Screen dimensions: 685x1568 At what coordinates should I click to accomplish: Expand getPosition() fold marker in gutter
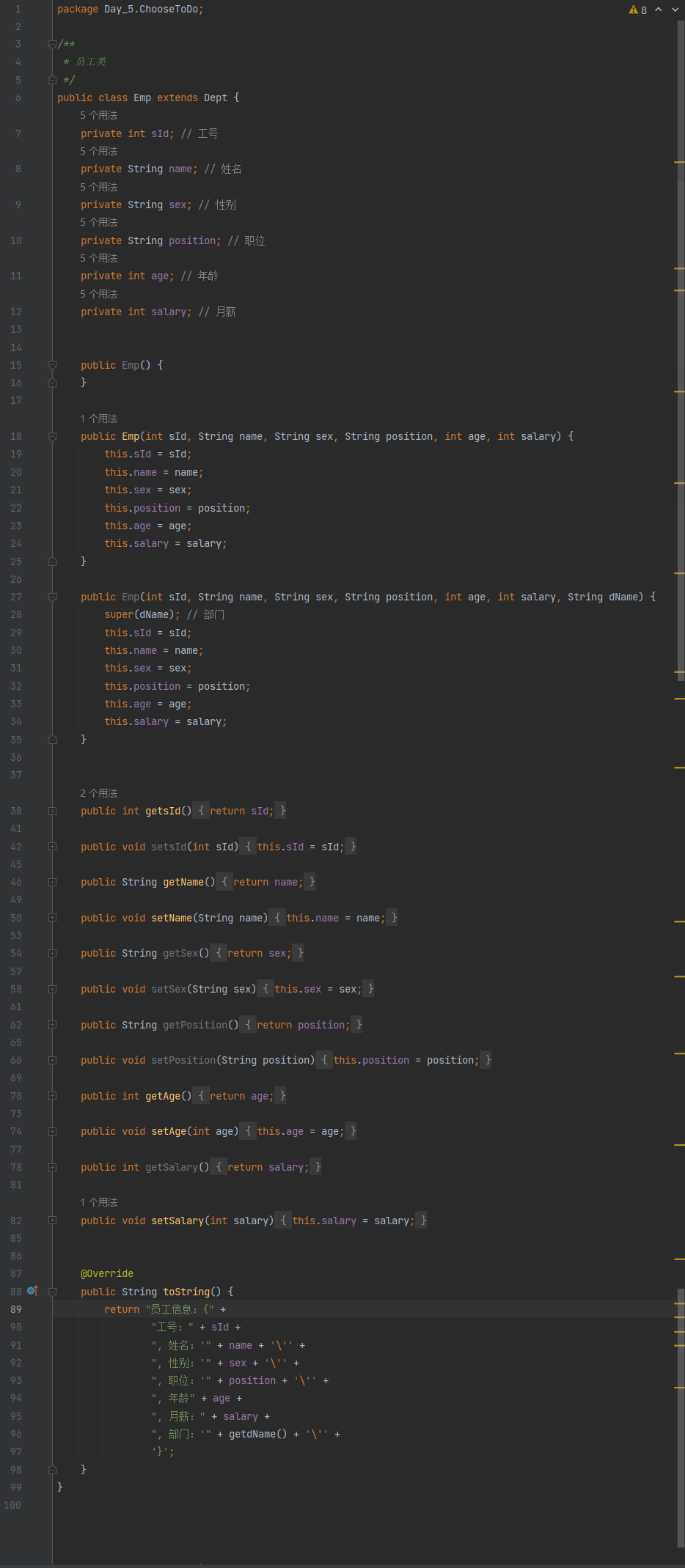(52, 1025)
